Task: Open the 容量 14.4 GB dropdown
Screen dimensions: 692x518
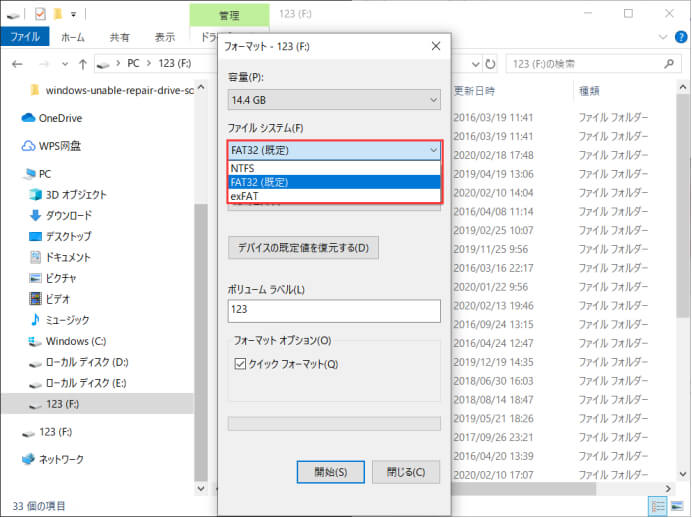Action: (334, 100)
